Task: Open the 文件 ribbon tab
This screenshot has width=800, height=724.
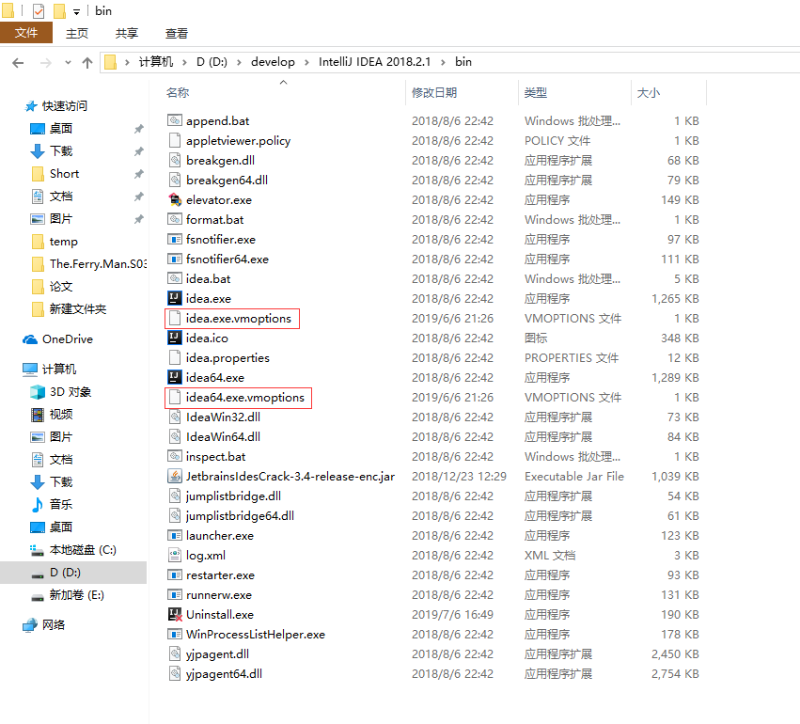Action: [x=26, y=33]
